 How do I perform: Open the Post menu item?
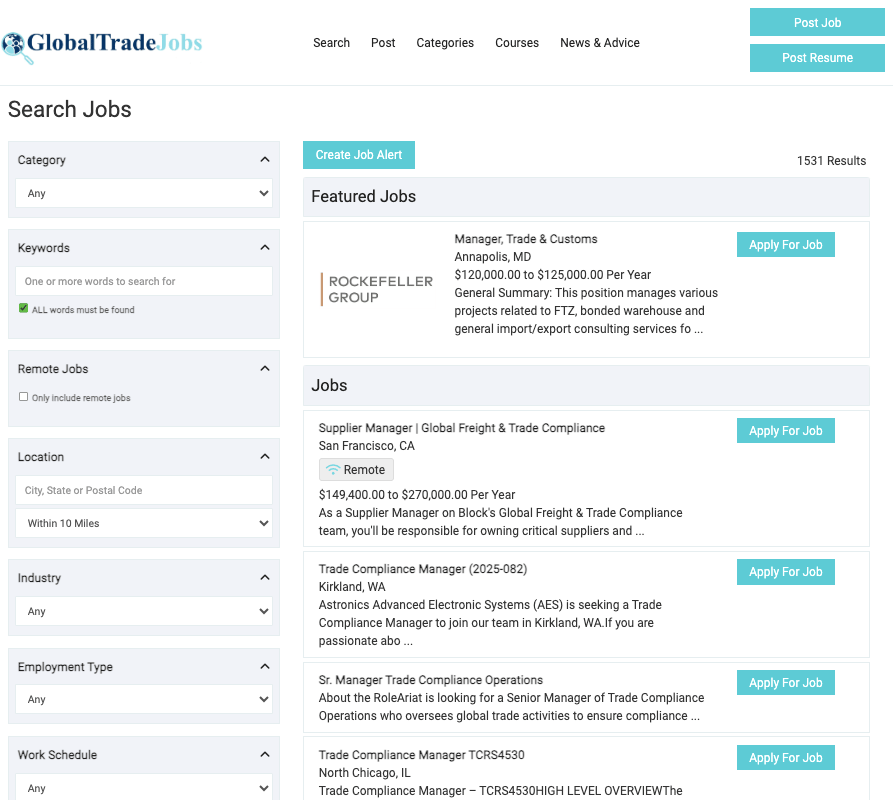pos(383,43)
